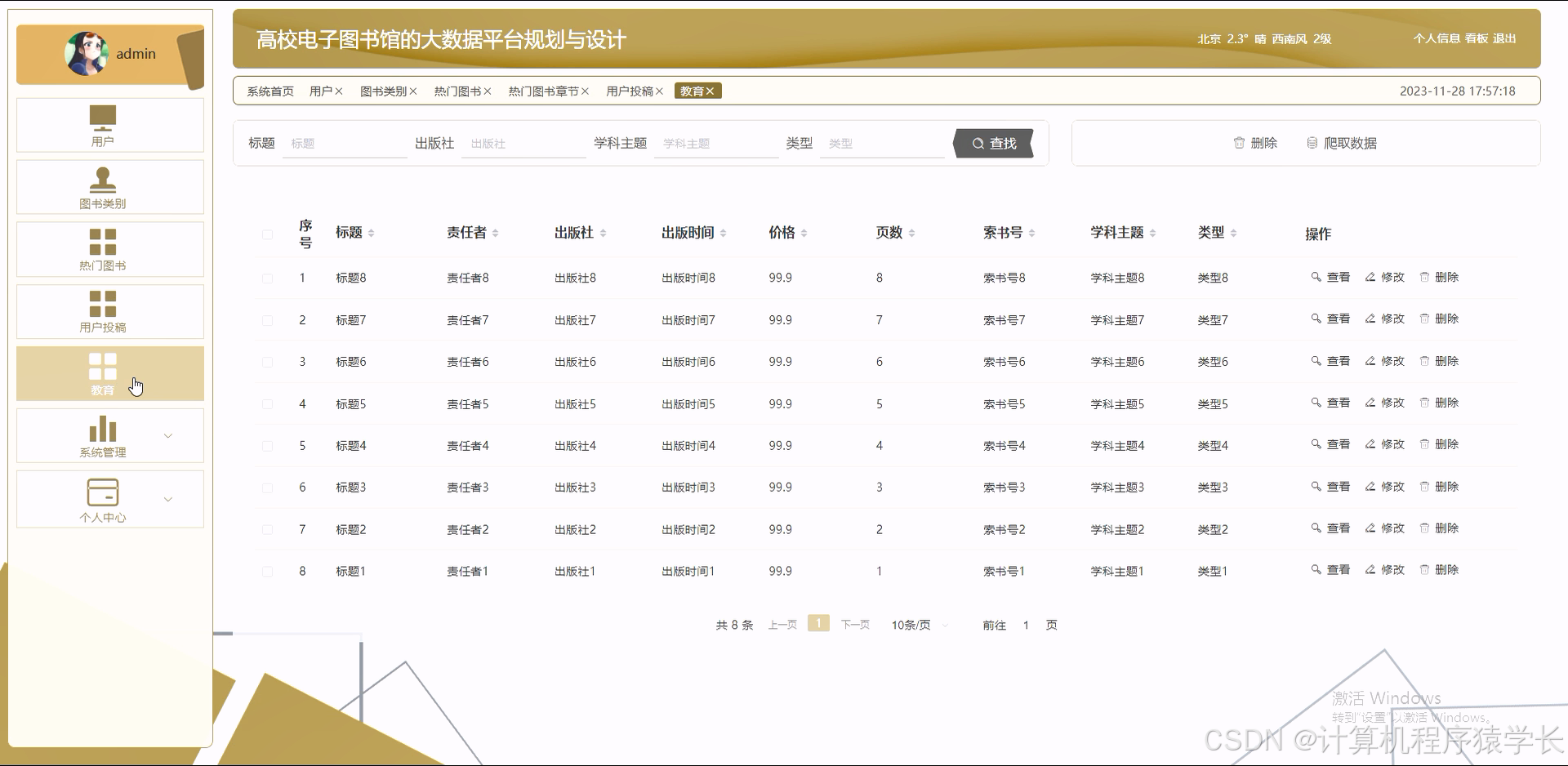The width and height of the screenshot is (1568, 766).
Task: Open the 用户投稿 sidebar grid icon
Action: coord(103,304)
